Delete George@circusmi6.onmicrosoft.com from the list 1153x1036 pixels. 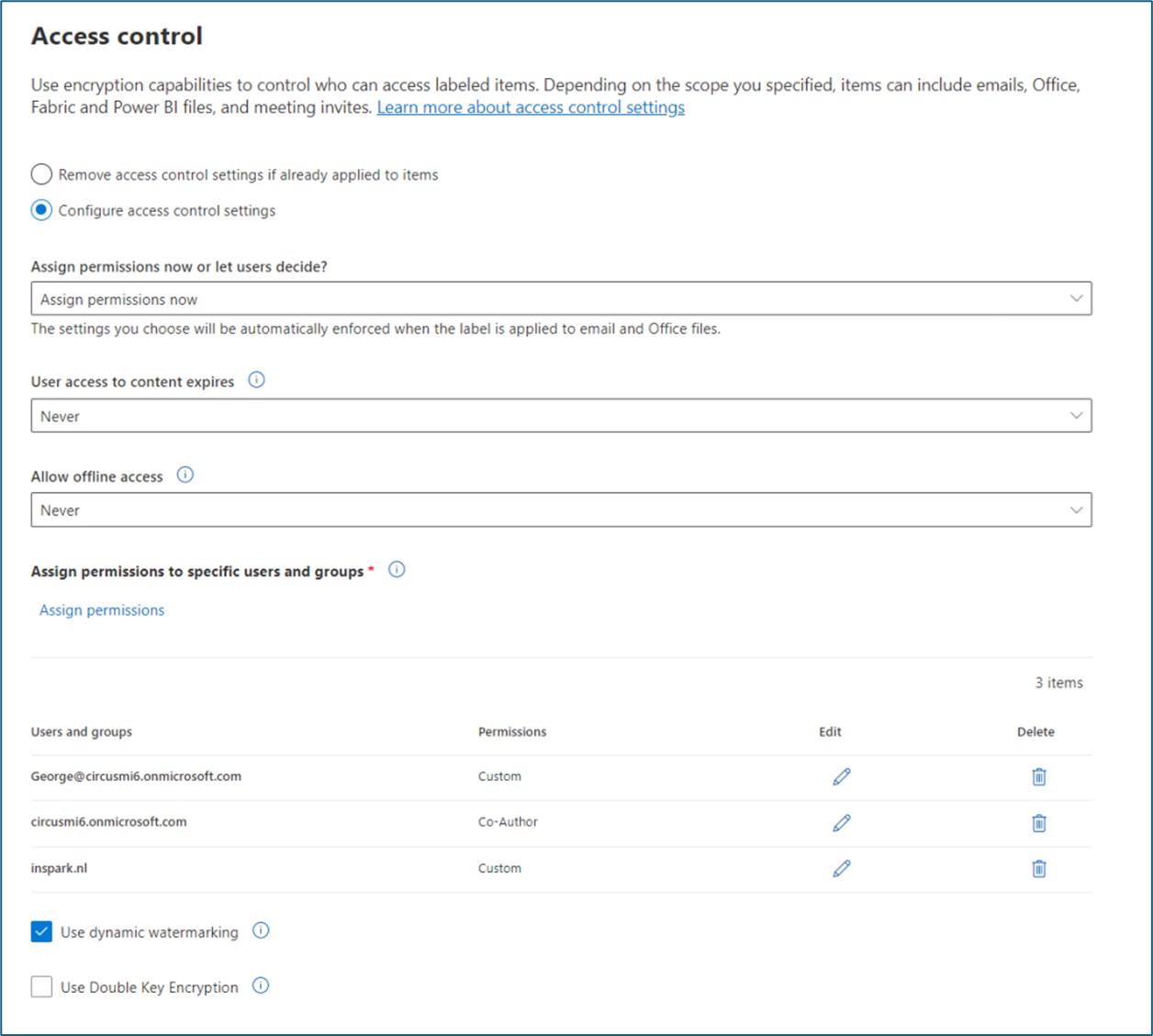tap(1038, 776)
